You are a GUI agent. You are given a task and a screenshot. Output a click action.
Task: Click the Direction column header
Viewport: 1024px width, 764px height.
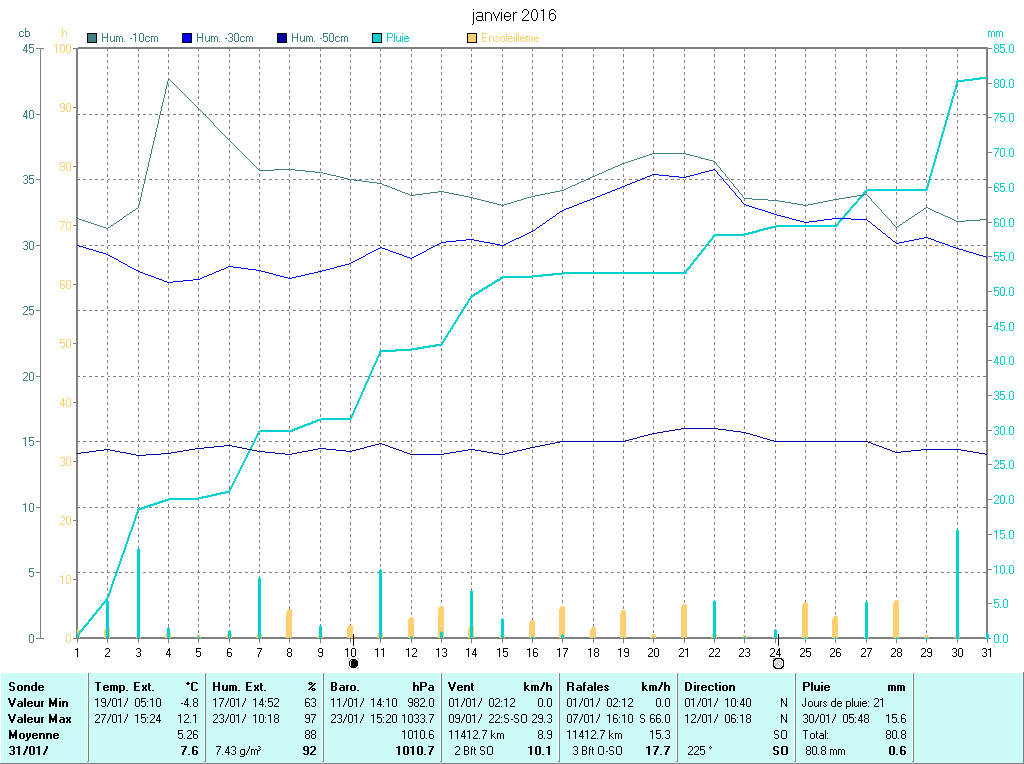tap(710, 687)
